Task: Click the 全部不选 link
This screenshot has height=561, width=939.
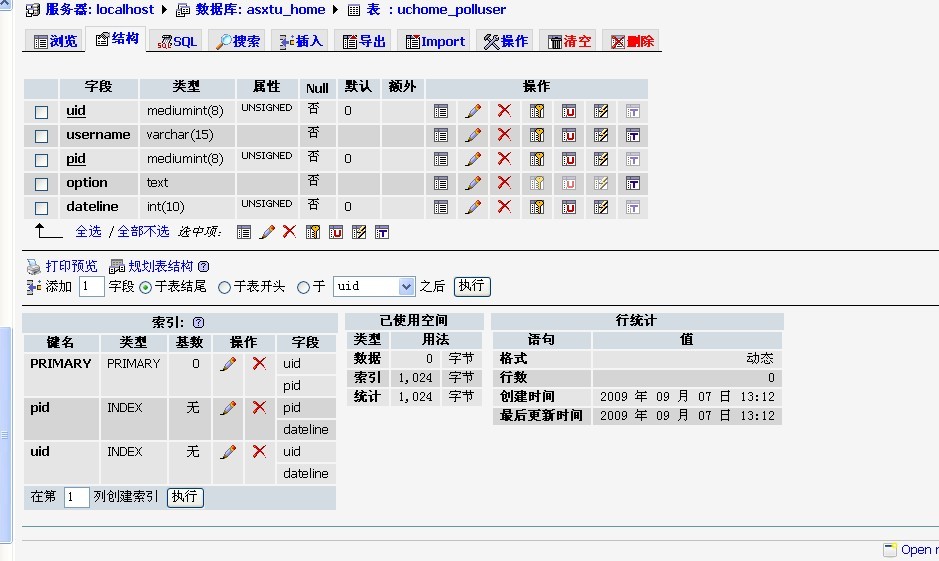Action: (143, 232)
